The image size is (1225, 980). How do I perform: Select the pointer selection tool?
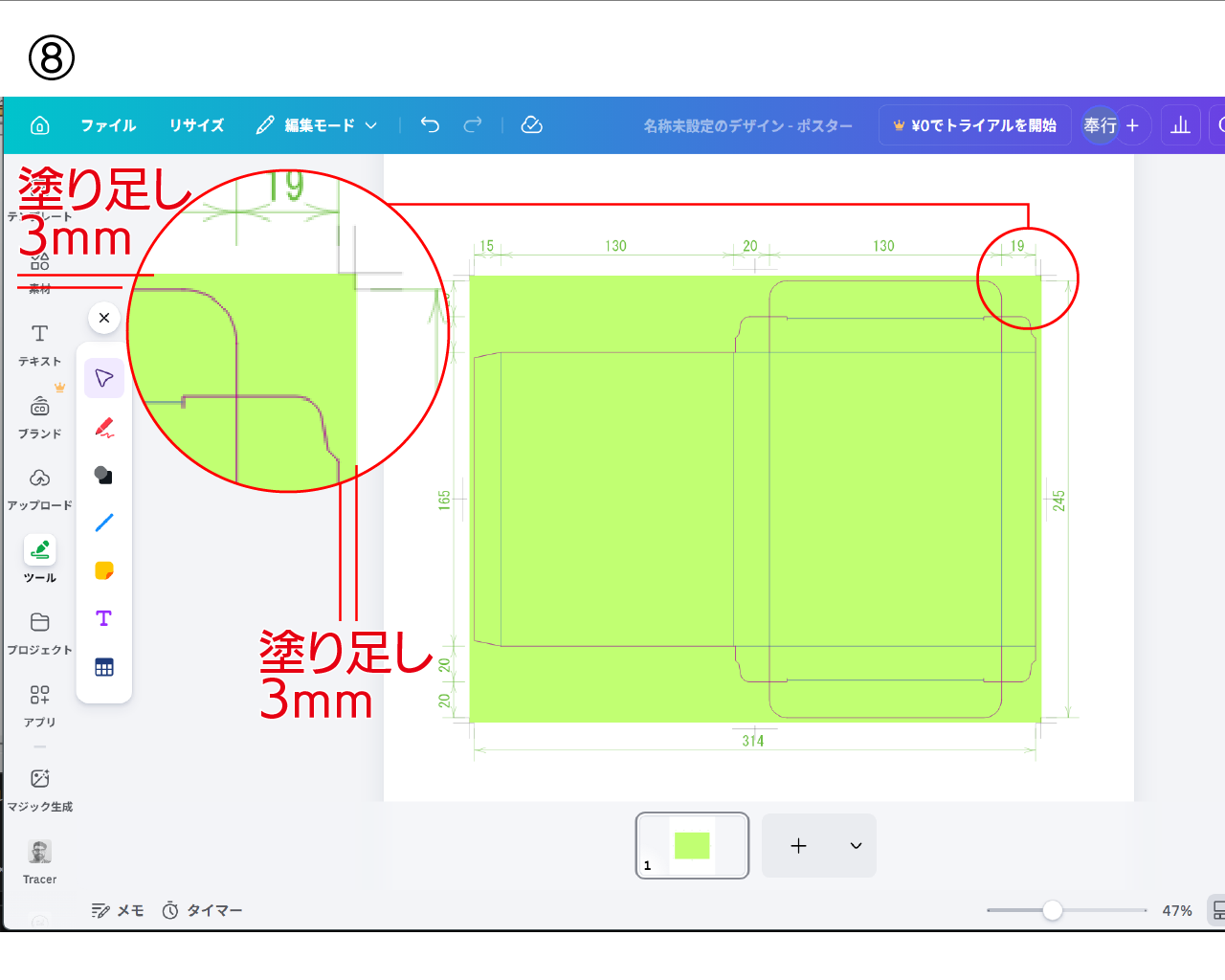[x=104, y=379]
